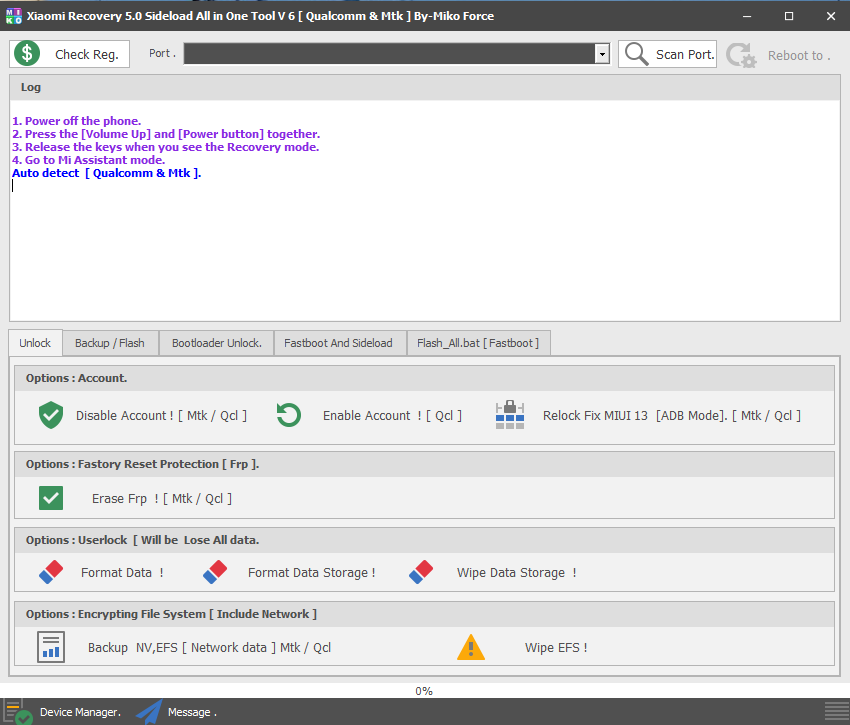Open the Backup / Flash tab

(x=110, y=343)
